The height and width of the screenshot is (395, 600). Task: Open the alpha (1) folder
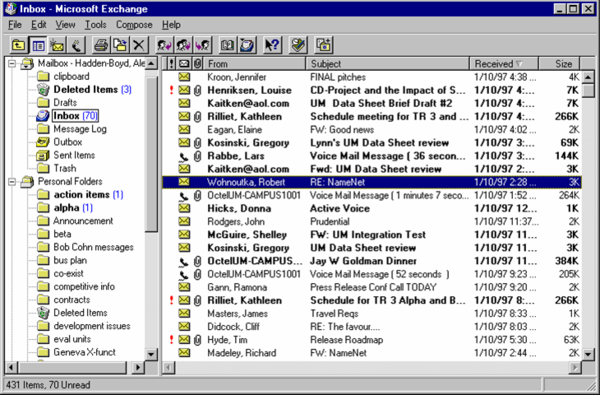tap(73, 208)
